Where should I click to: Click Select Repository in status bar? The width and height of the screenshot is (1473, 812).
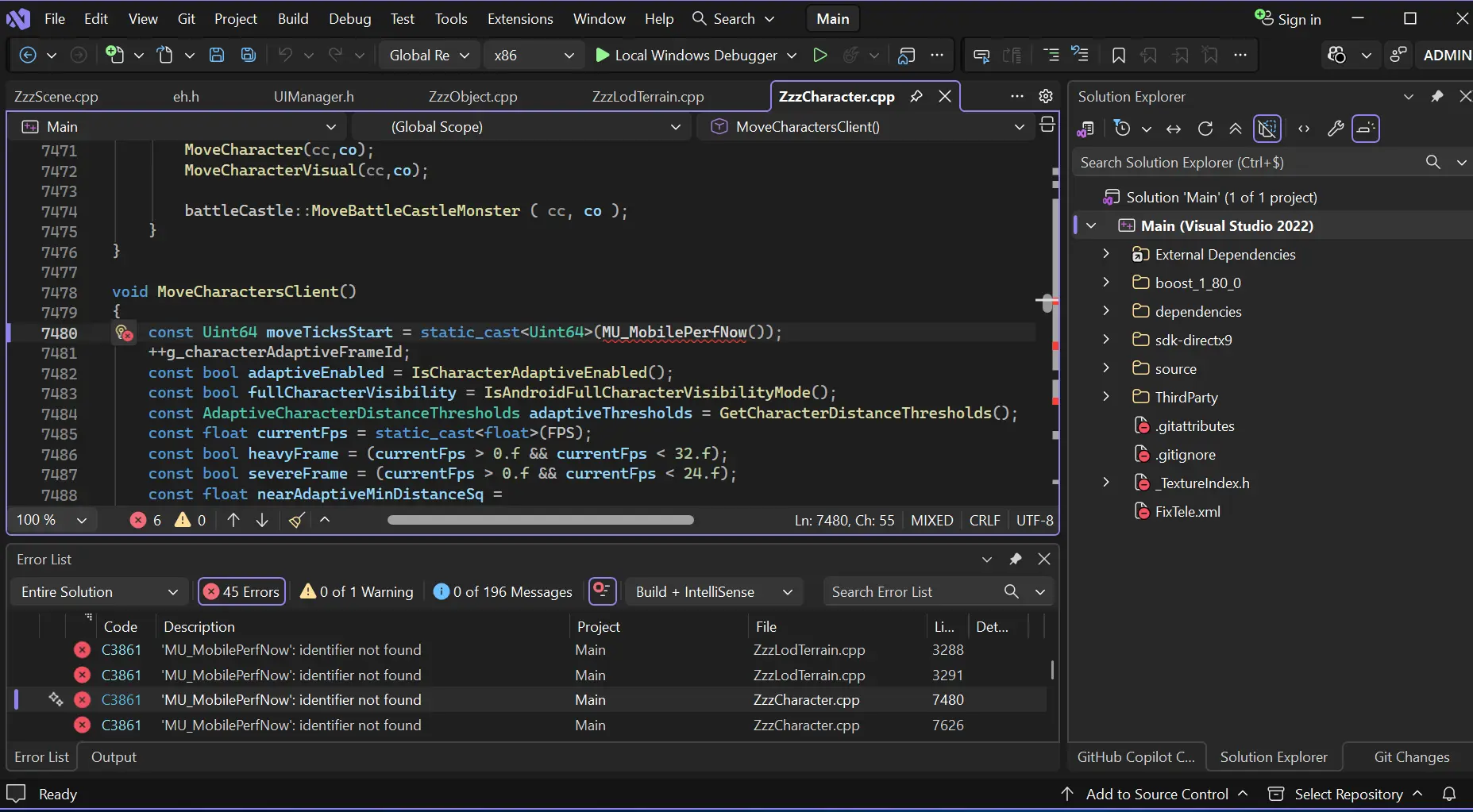1348,794
